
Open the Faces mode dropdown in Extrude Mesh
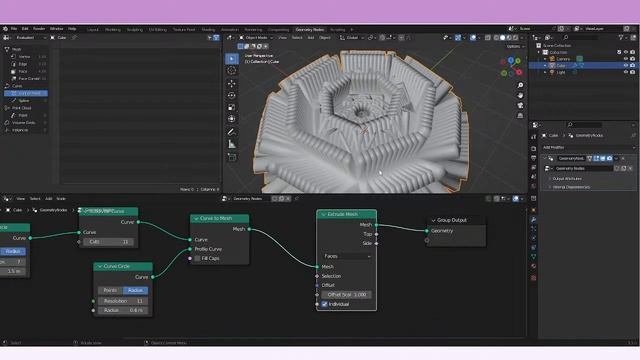pyautogui.click(x=347, y=256)
